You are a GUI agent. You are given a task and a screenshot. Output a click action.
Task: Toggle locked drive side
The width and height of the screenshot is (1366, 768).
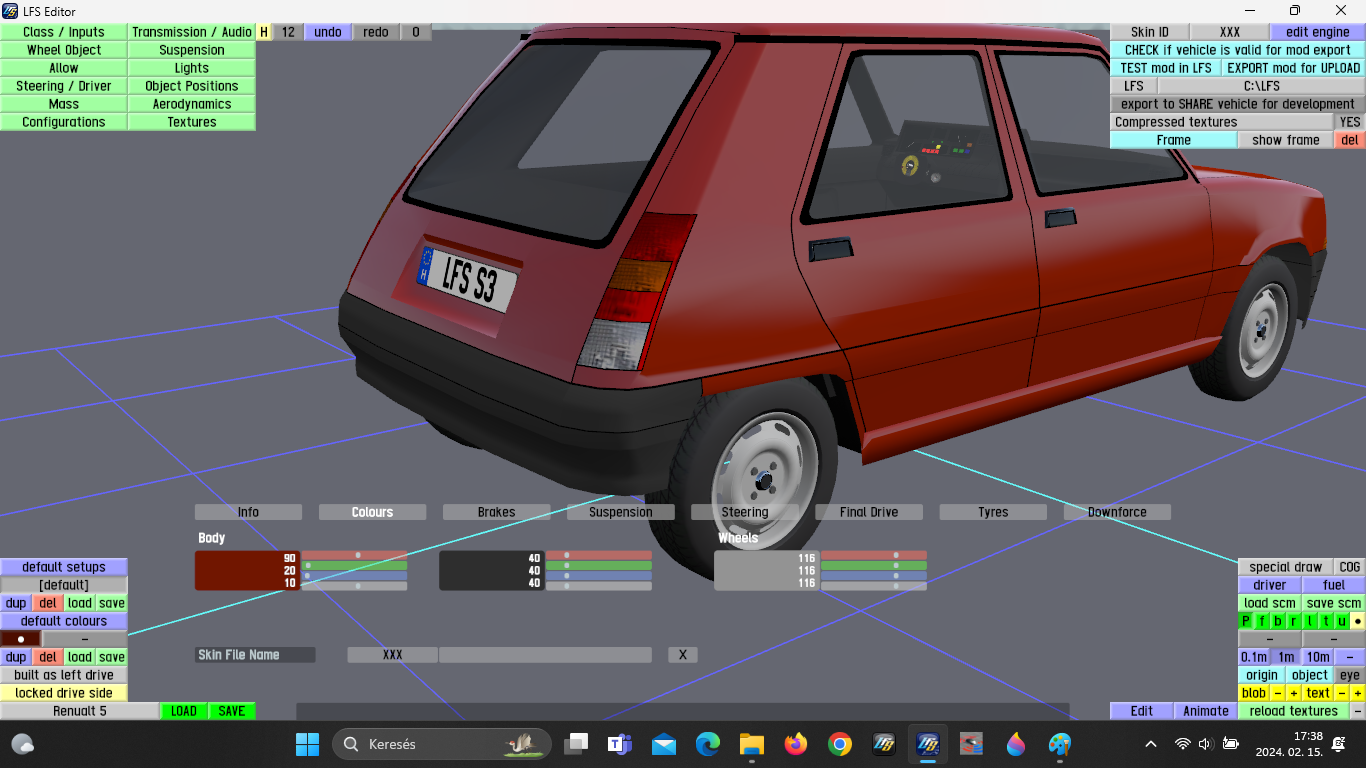[x=64, y=693]
